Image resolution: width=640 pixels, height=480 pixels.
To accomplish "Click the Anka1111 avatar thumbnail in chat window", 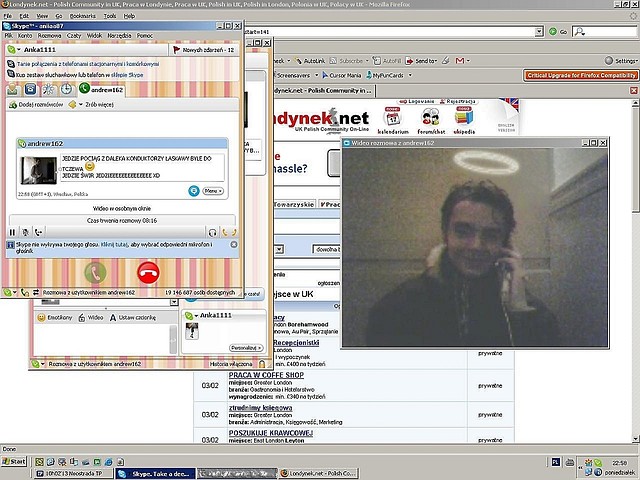I will click(192, 331).
